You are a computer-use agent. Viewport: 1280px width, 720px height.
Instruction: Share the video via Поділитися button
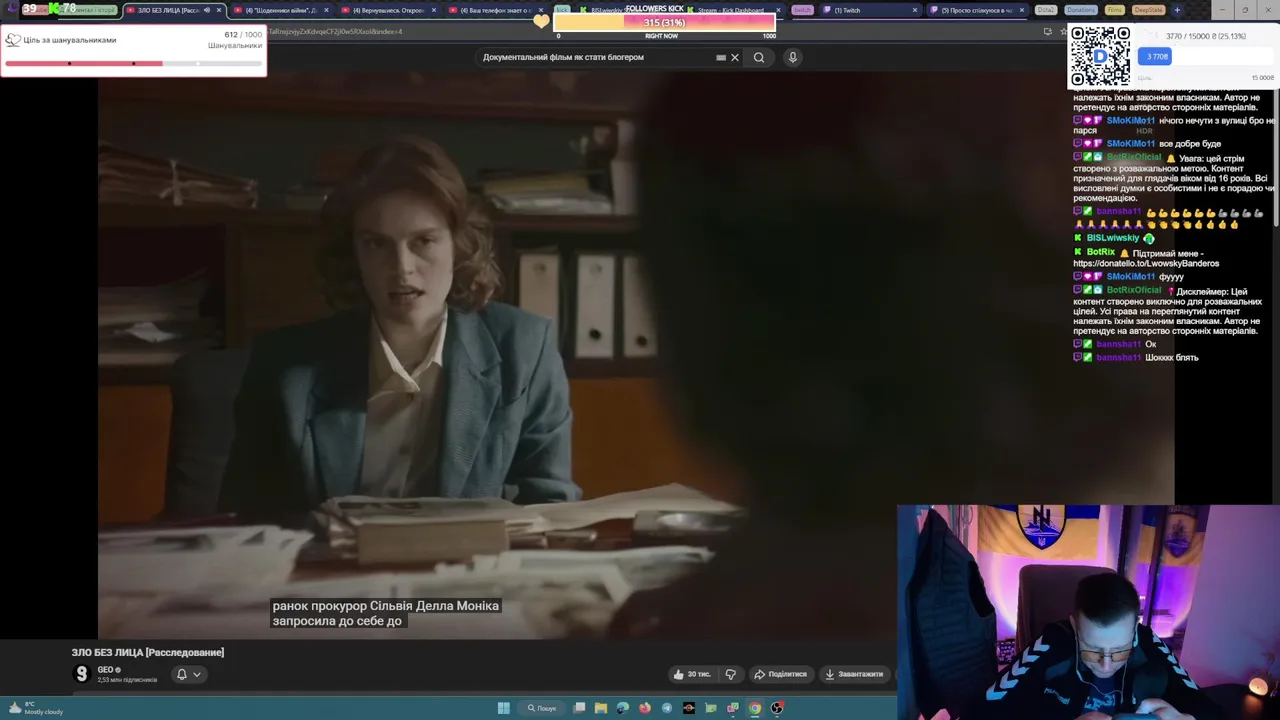point(780,674)
